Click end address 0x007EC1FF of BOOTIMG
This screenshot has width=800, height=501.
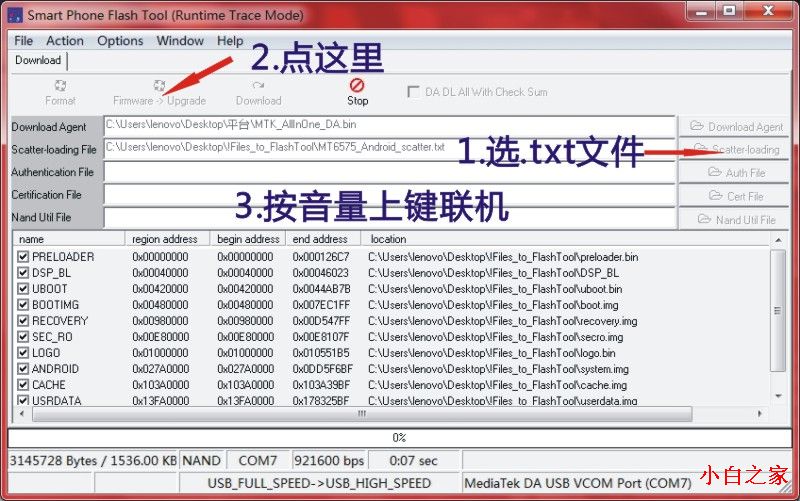(x=321, y=305)
